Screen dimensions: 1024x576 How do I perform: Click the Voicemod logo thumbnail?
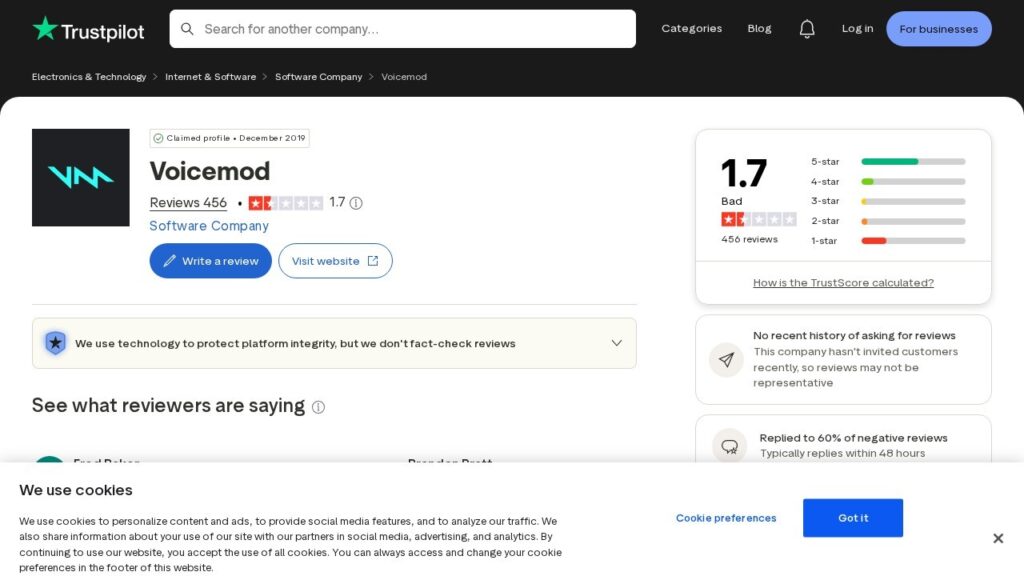81,178
